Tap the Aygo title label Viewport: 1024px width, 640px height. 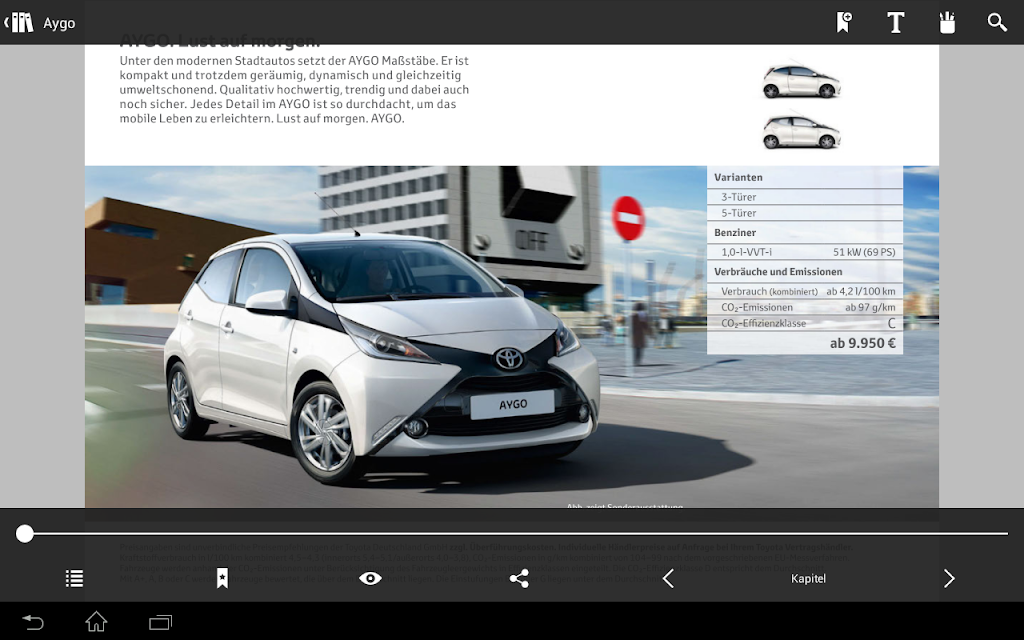[59, 23]
